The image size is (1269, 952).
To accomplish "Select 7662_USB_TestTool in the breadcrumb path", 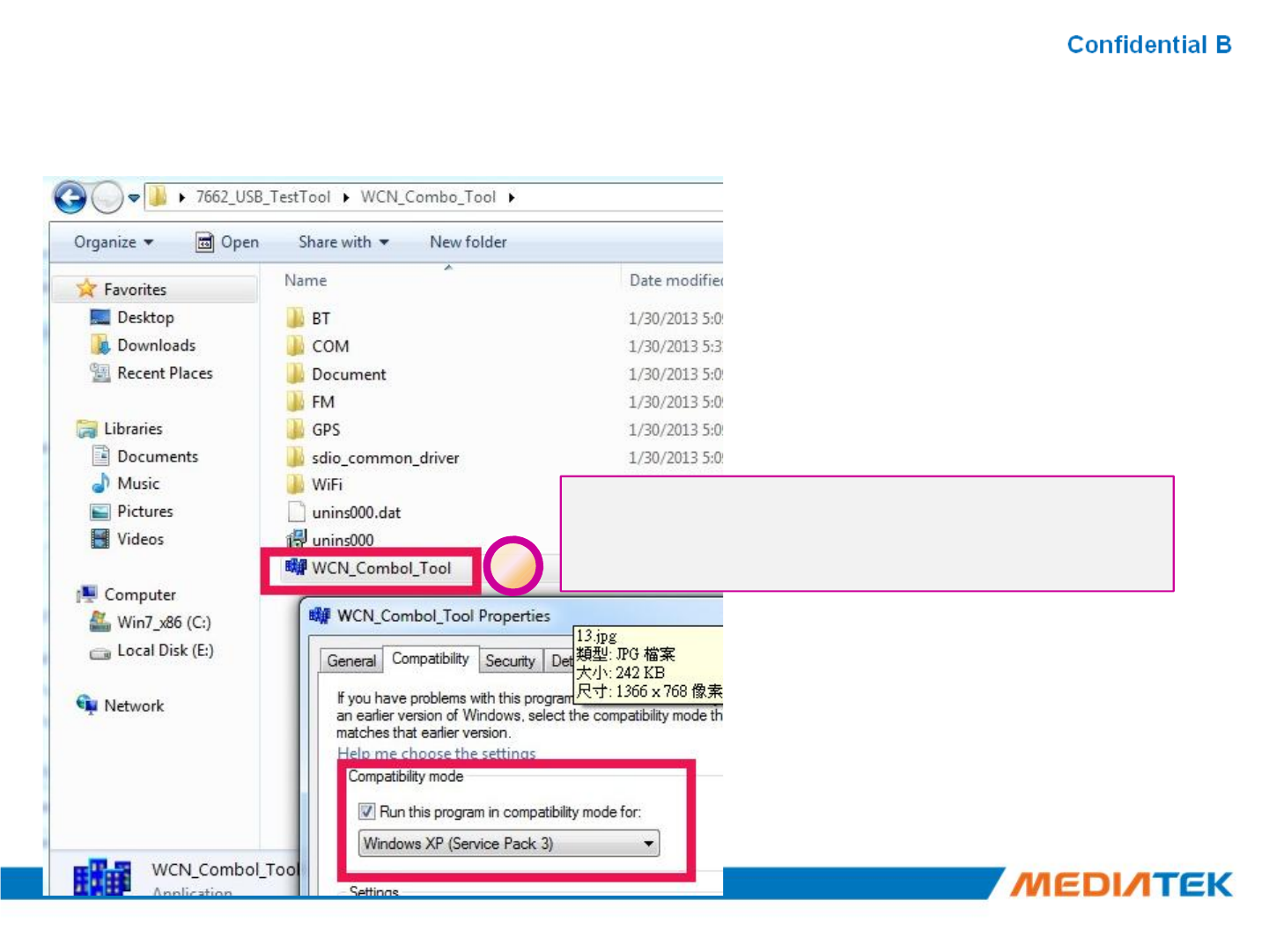I will (263, 197).
